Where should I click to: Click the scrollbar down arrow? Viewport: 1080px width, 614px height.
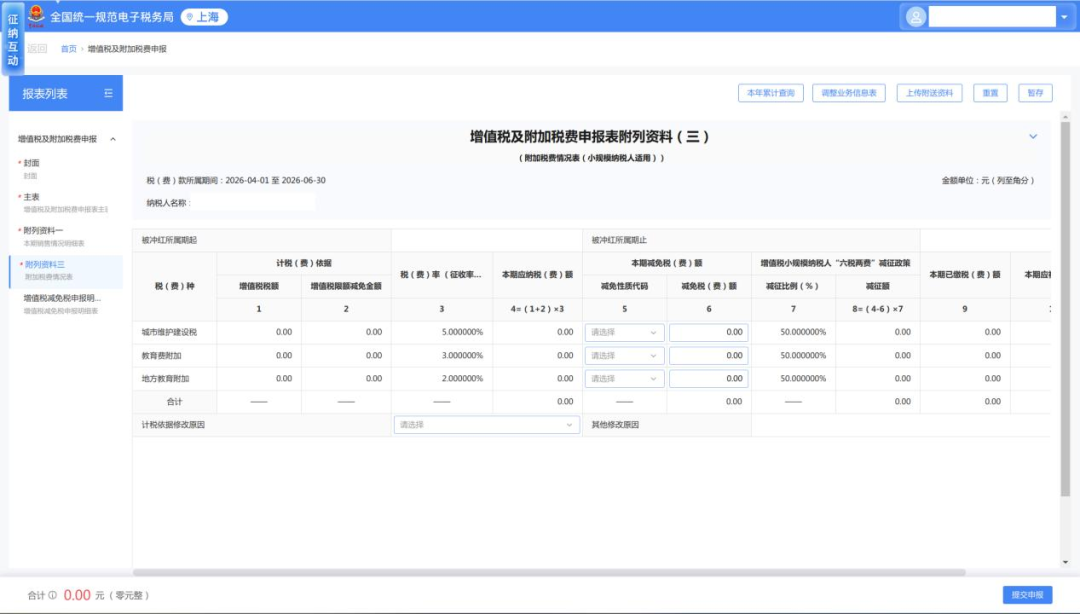point(1065,562)
